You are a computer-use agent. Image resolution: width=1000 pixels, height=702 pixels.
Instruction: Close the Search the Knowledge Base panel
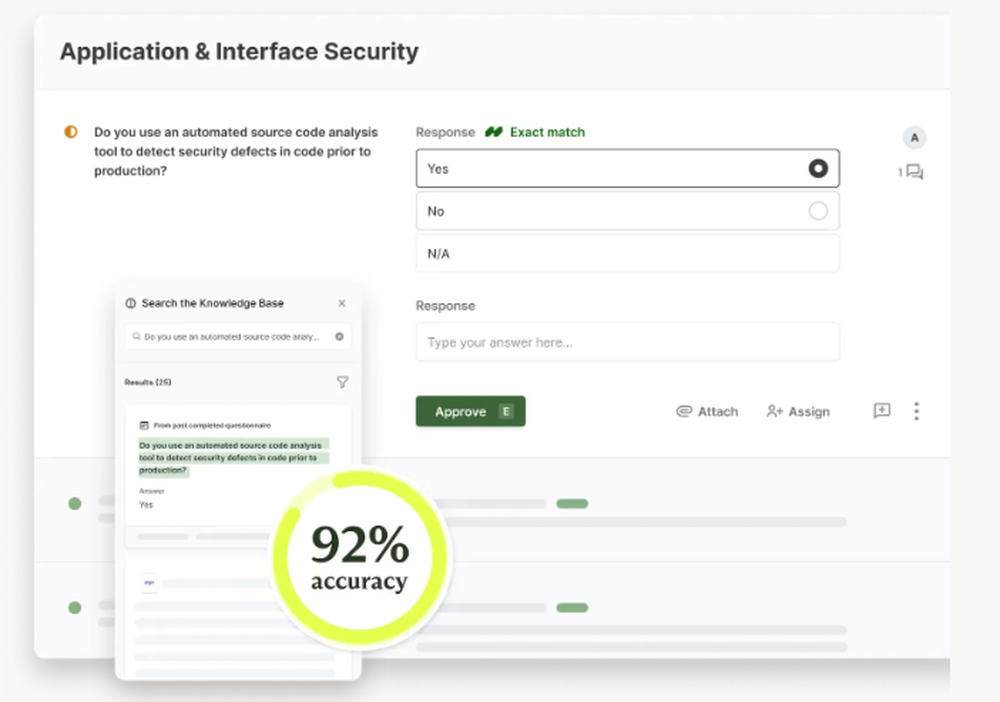coord(342,303)
